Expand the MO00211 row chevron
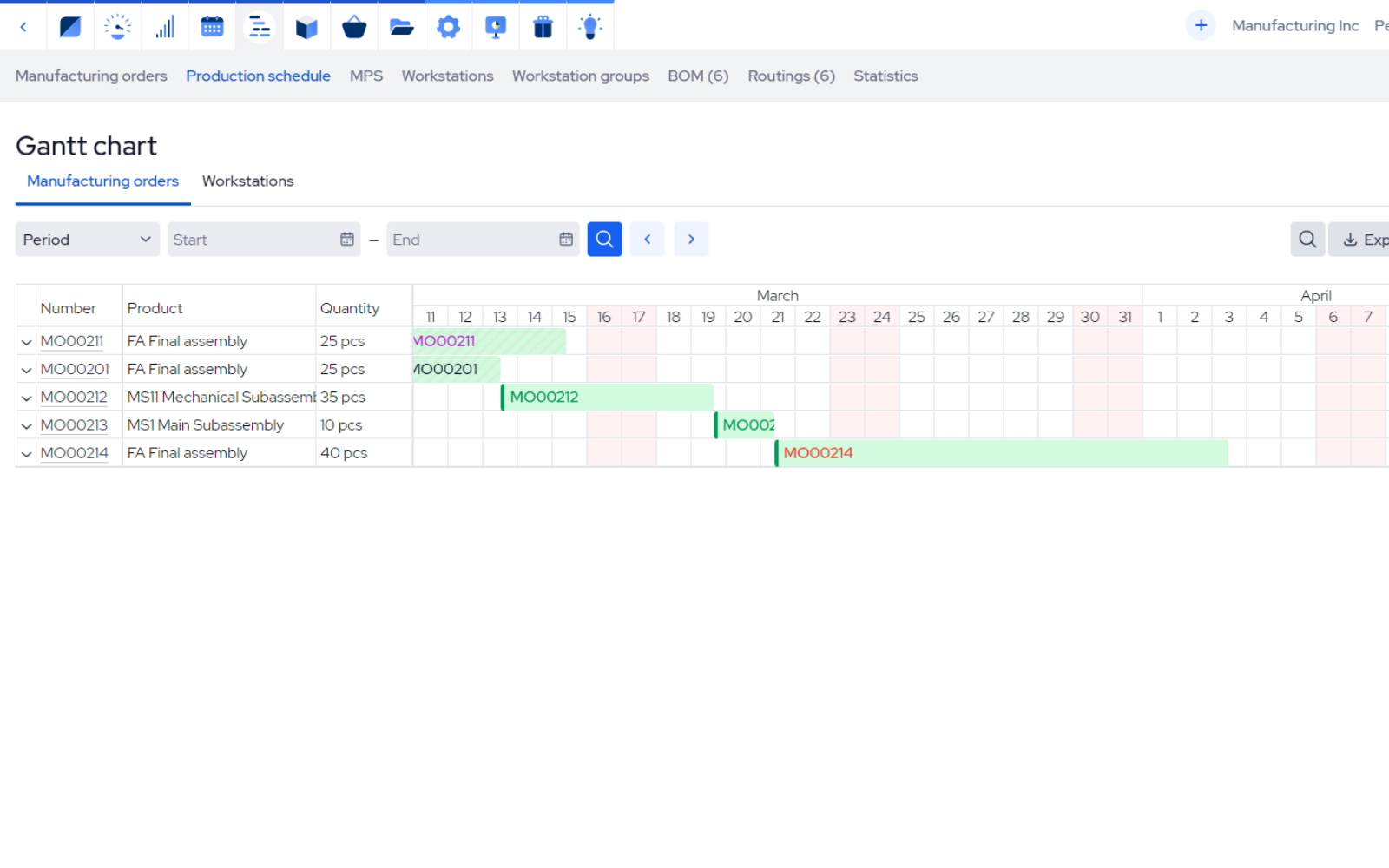 26,341
